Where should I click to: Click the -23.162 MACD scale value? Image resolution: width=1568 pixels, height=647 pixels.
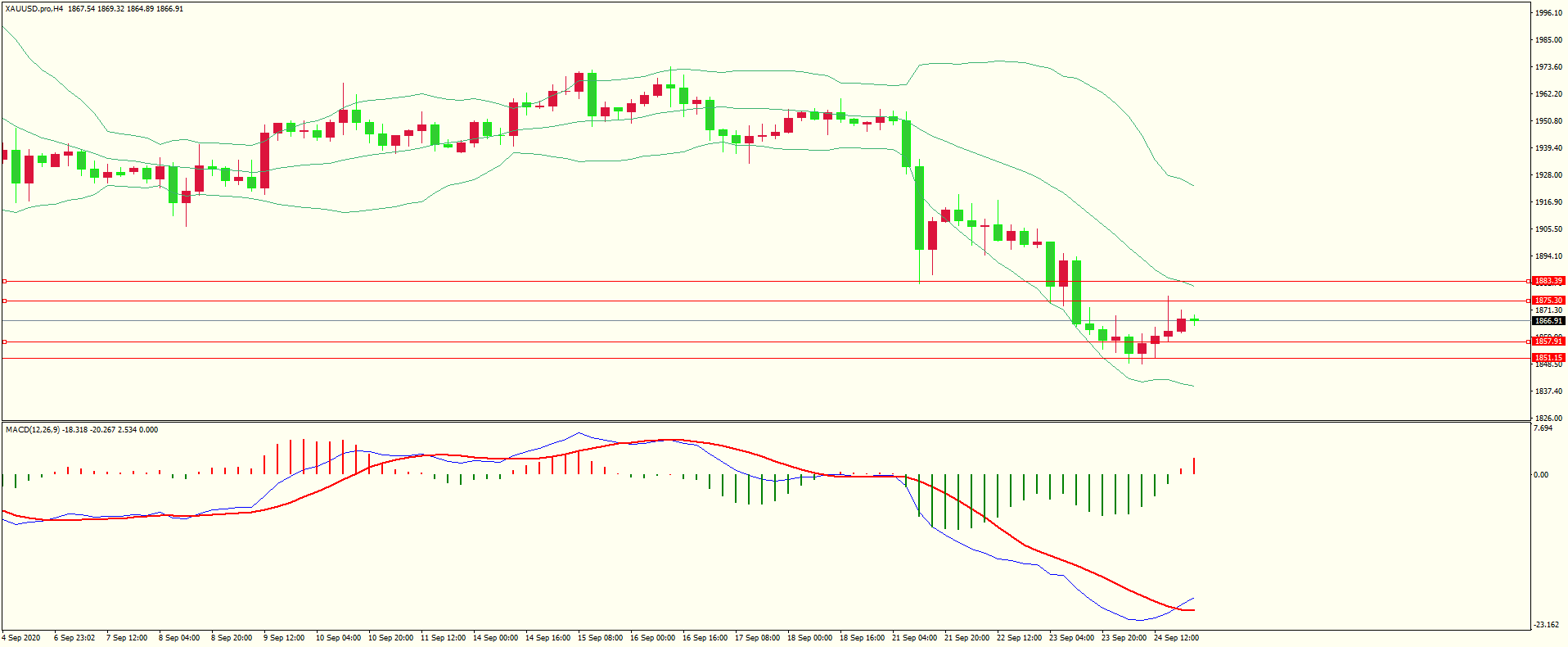tap(1547, 625)
